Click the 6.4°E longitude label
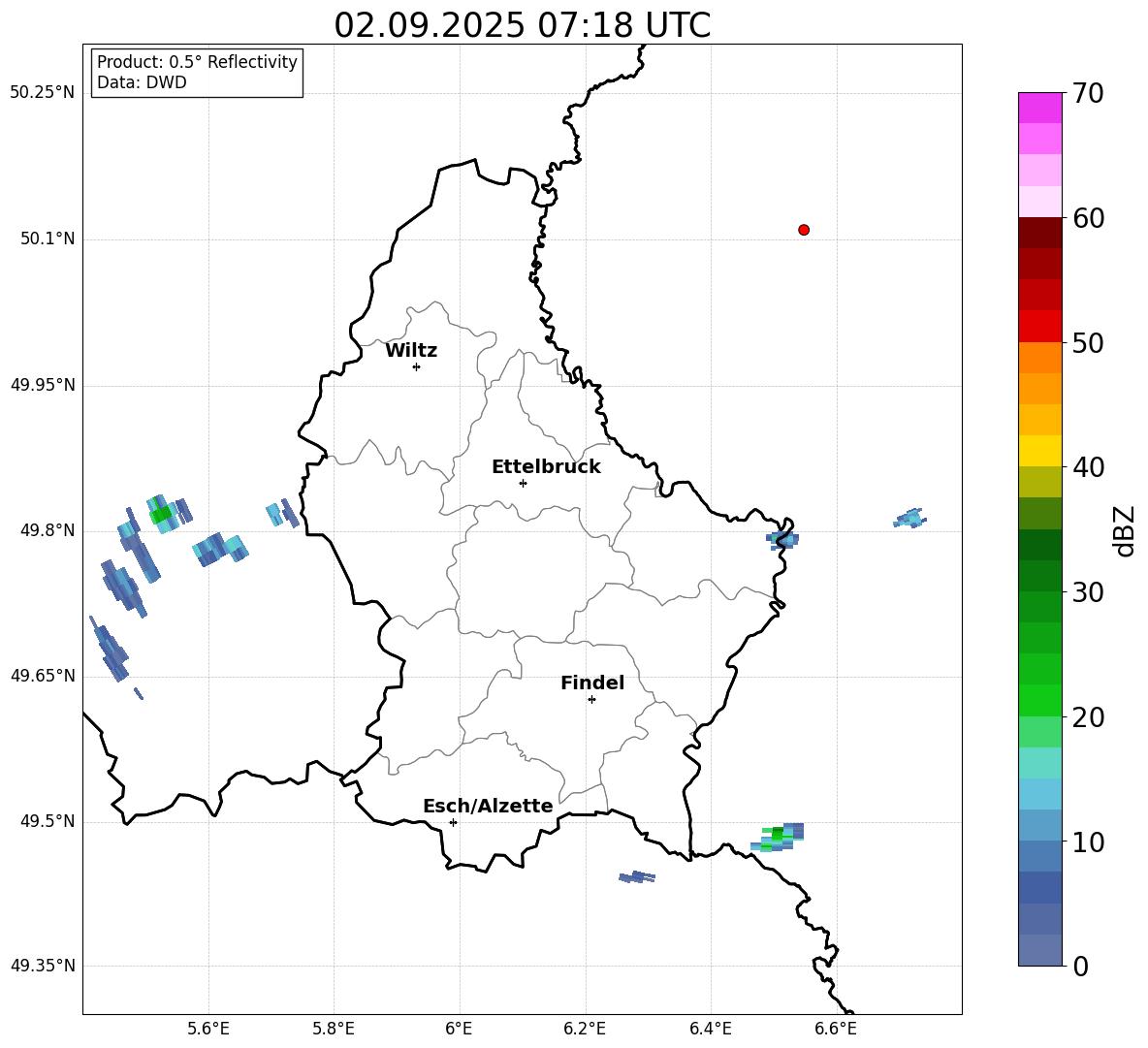 click(710, 1029)
